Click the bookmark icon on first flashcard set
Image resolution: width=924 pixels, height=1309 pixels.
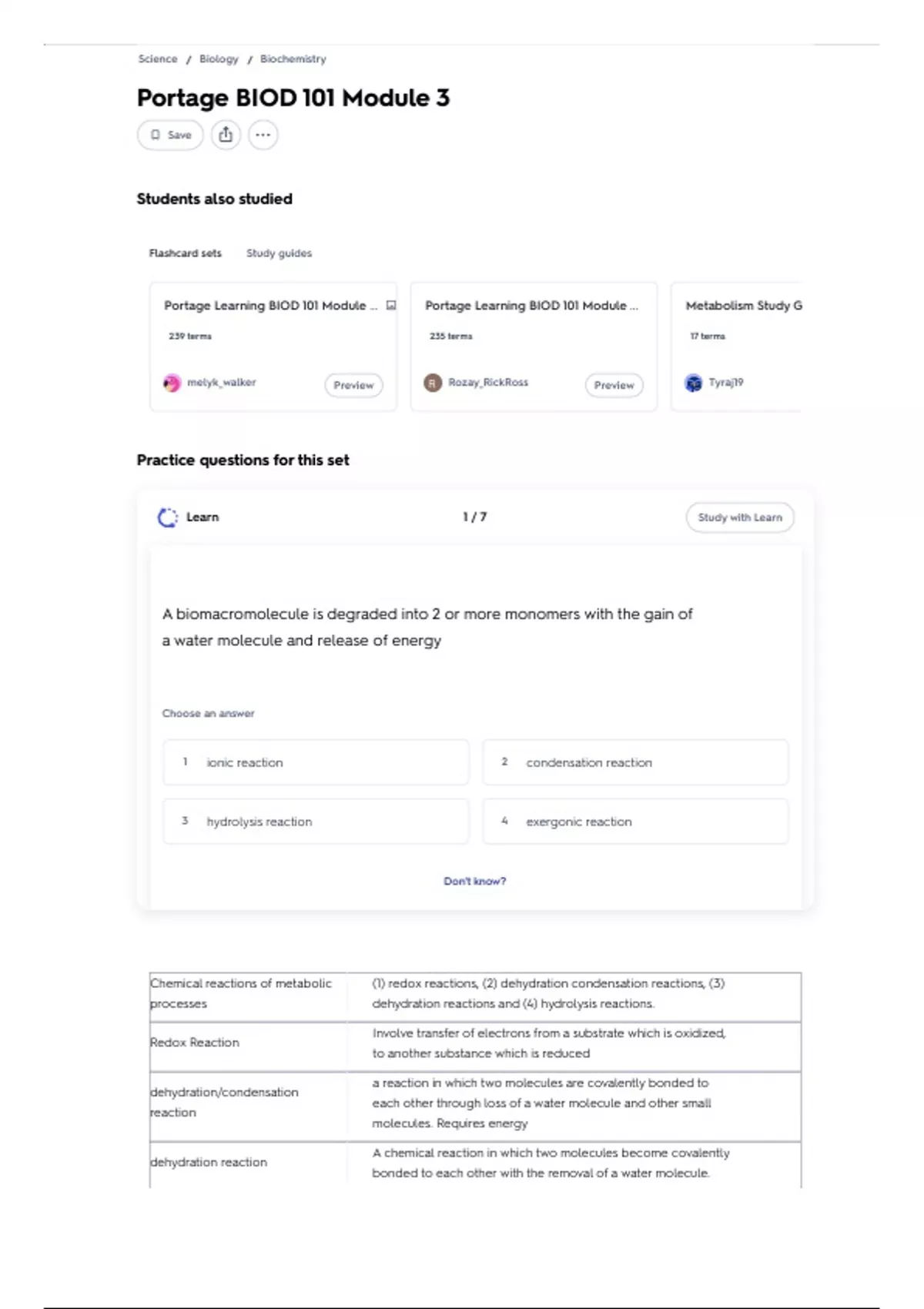coord(390,306)
